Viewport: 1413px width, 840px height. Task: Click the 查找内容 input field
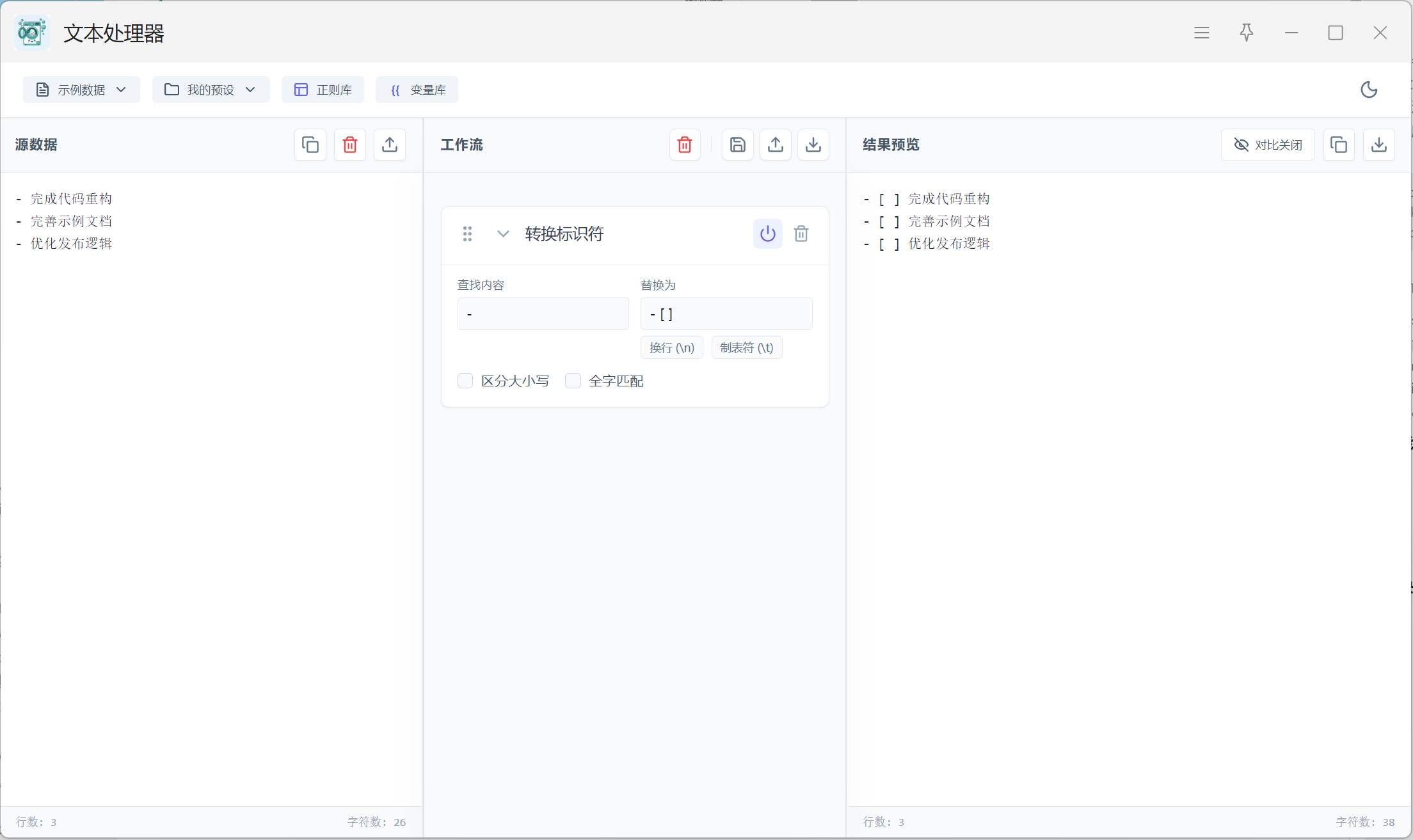pos(543,314)
